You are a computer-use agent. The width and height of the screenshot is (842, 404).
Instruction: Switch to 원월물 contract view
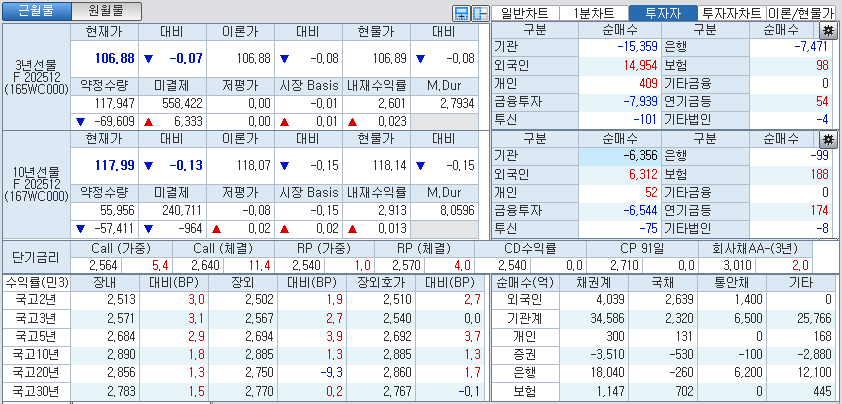point(107,11)
